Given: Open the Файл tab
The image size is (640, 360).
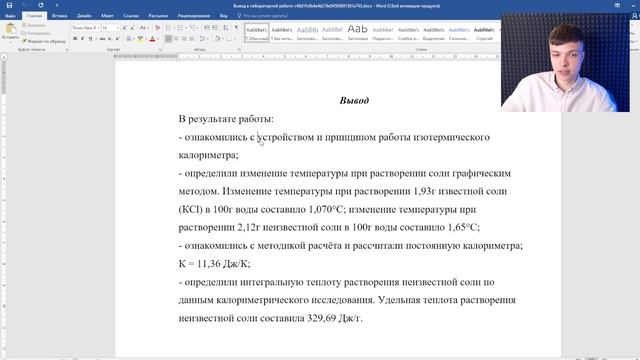Looking at the screenshot, I should [x=10, y=16].
